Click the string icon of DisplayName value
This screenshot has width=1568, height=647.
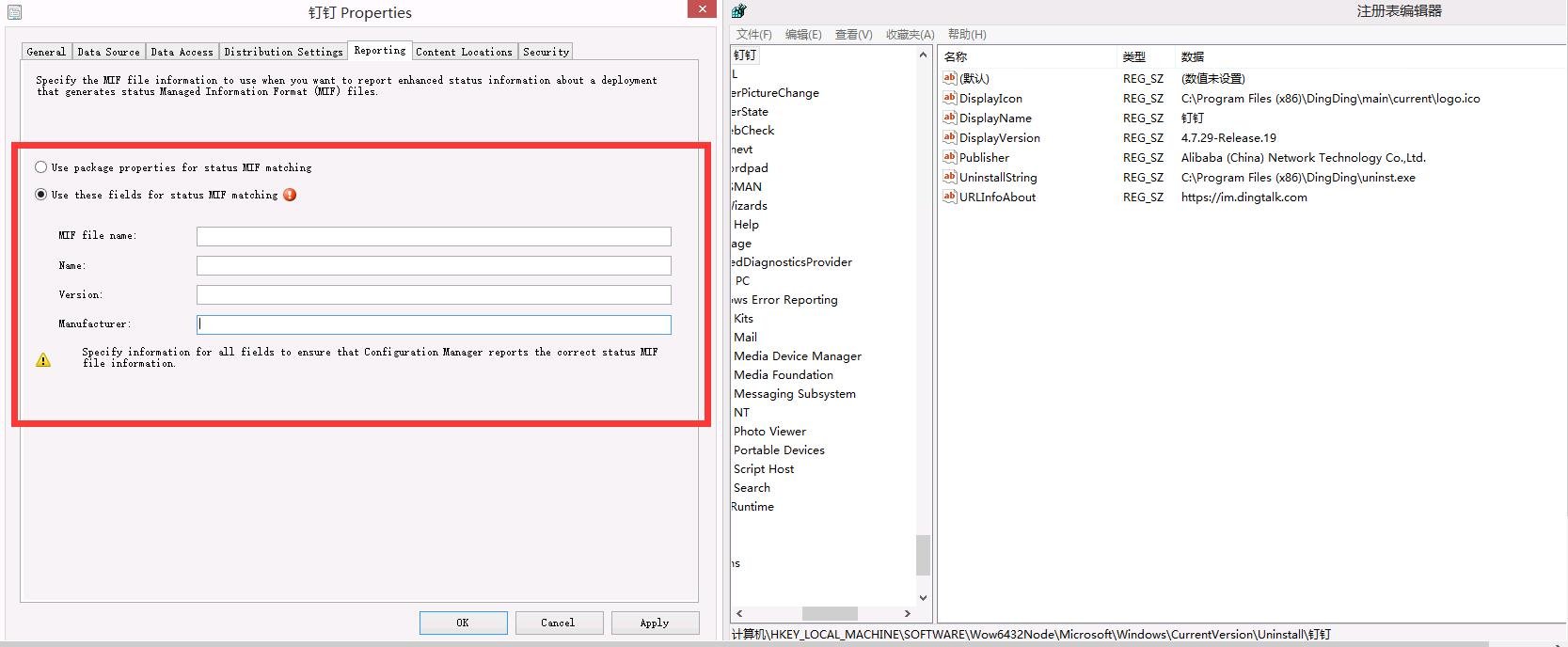tap(950, 118)
